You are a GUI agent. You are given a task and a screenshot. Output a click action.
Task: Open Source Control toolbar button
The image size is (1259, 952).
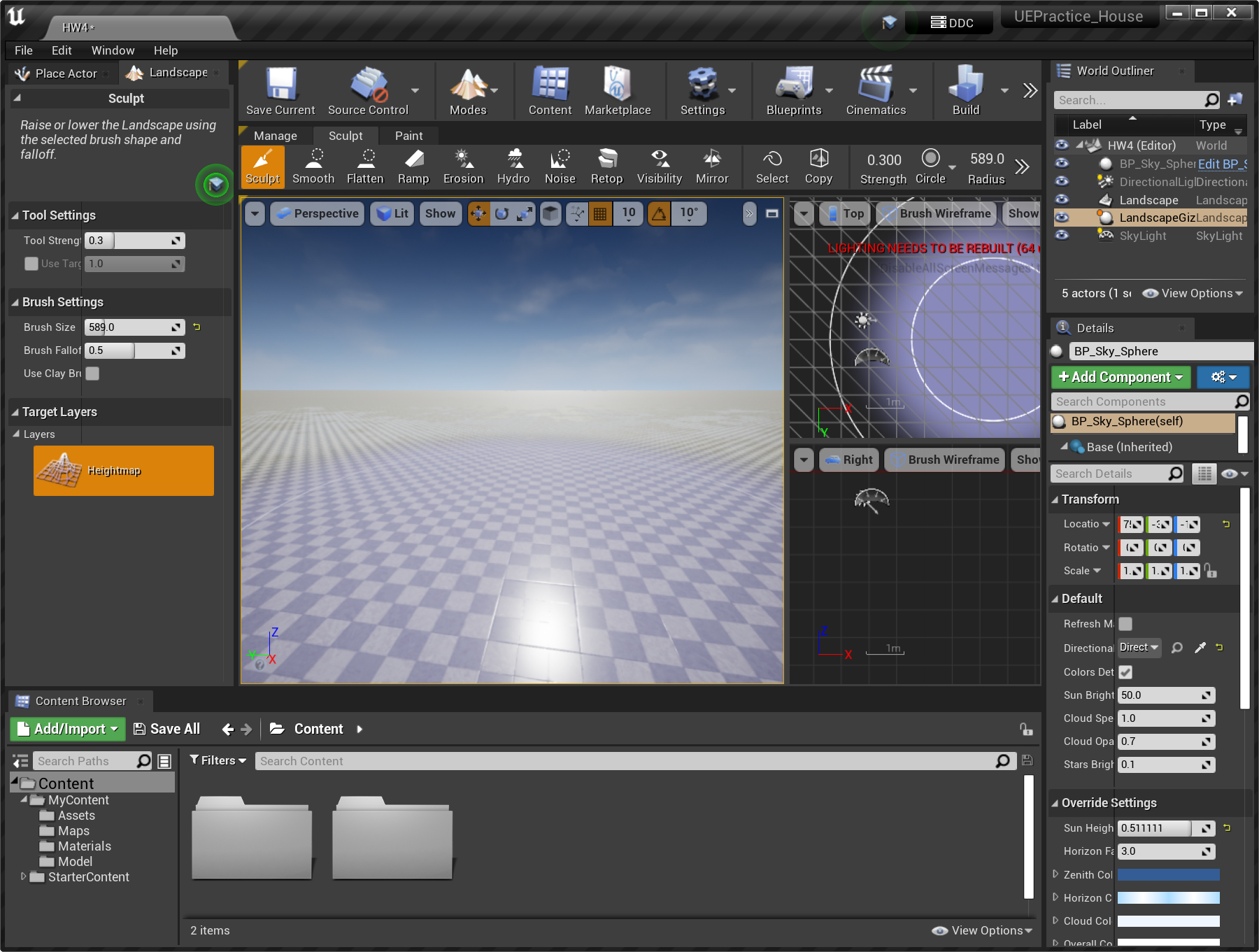pos(368,91)
